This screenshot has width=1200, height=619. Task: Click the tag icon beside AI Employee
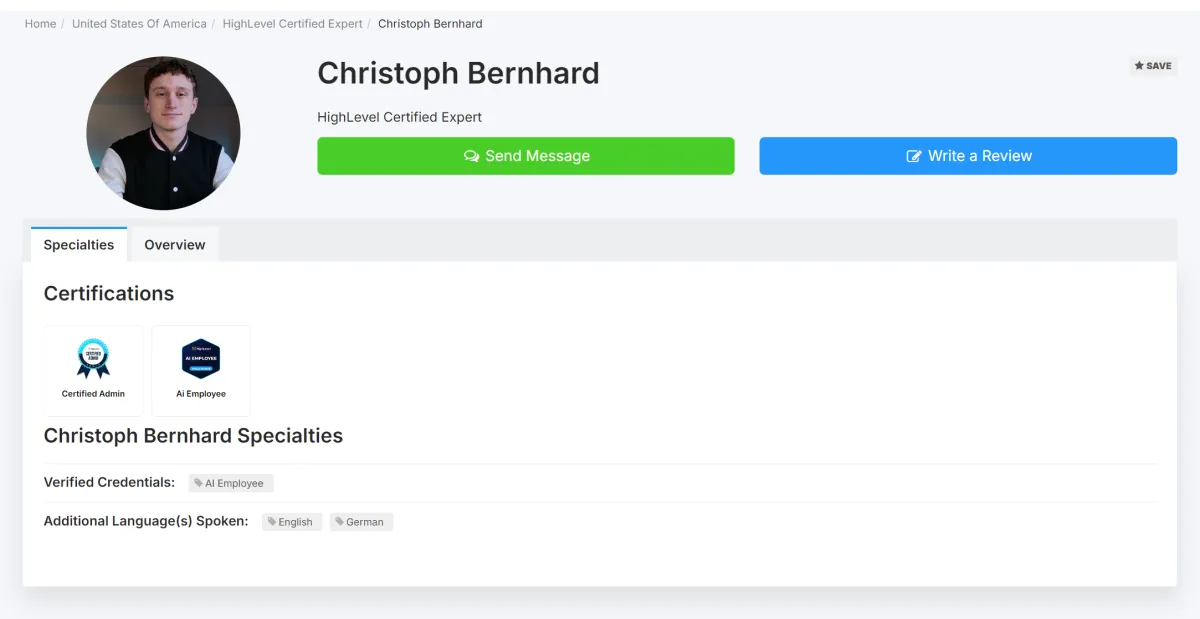coord(198,483)
